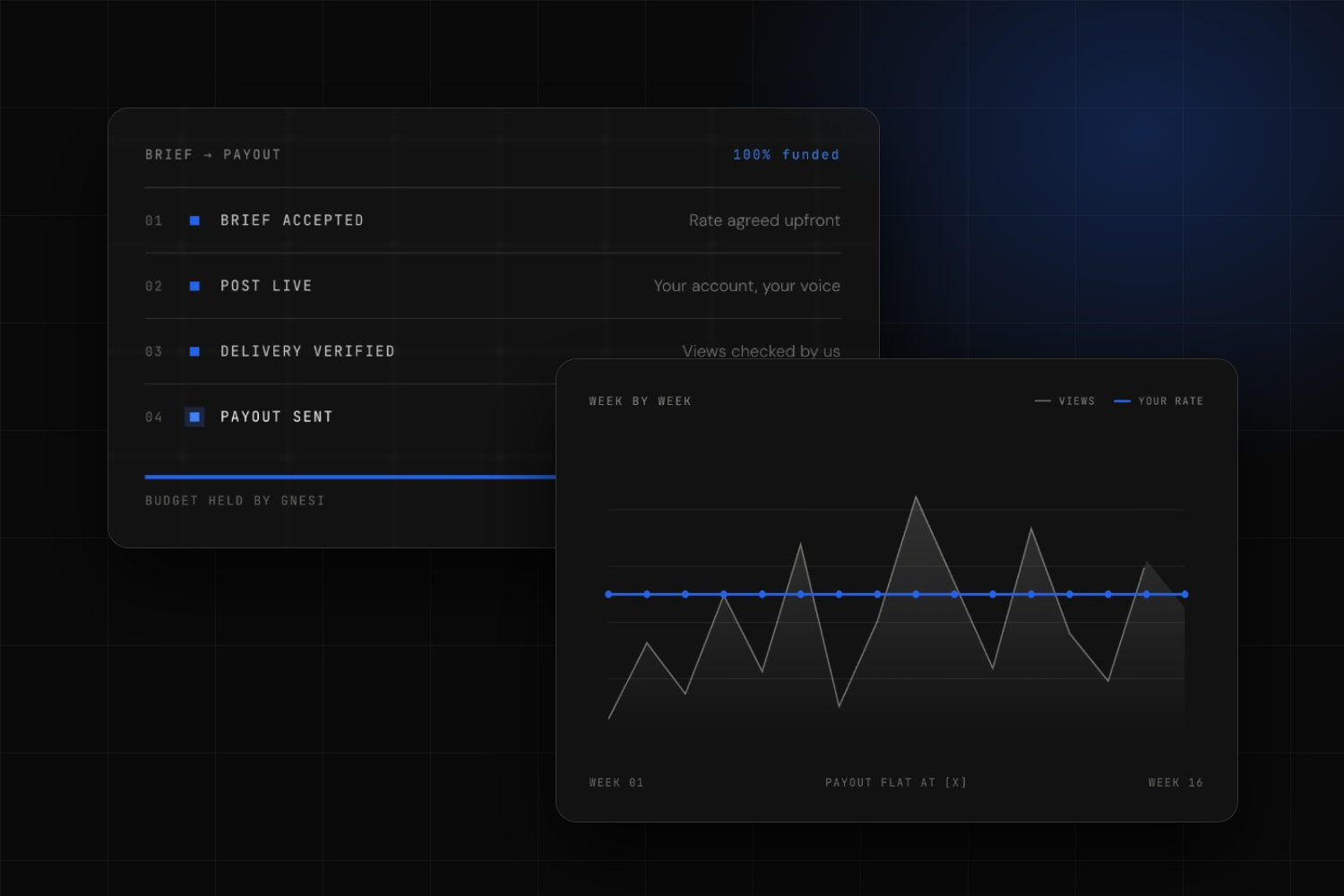Image resolution: width=1344 pixels, height=896 pixels.
Task: Click step number "01" in the Brief card
Action: coord(154,220)
